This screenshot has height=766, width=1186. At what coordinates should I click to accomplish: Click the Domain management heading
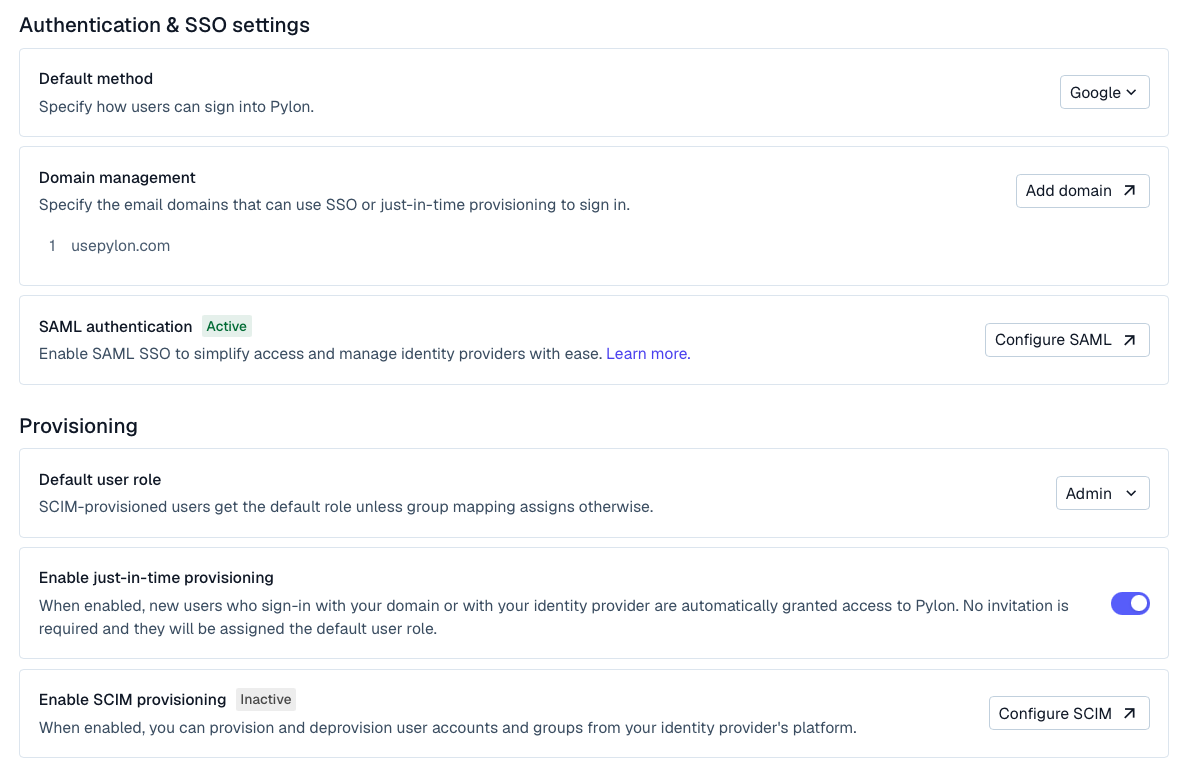click(117, 178)
